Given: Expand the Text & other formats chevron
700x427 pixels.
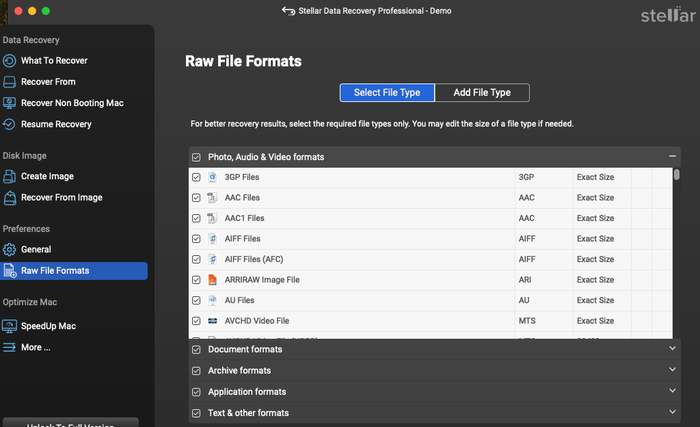Looking at the screenshot, I should click(672, 412).
